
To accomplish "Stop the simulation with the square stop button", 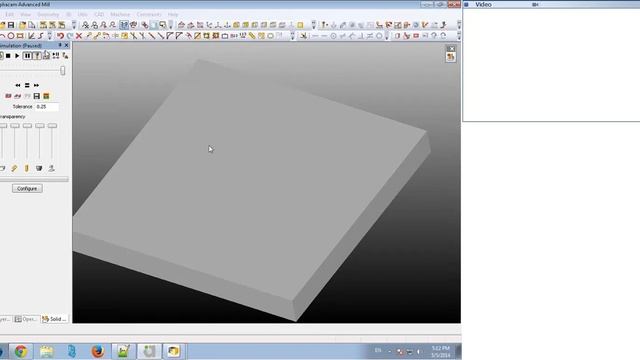I will 8,56.
